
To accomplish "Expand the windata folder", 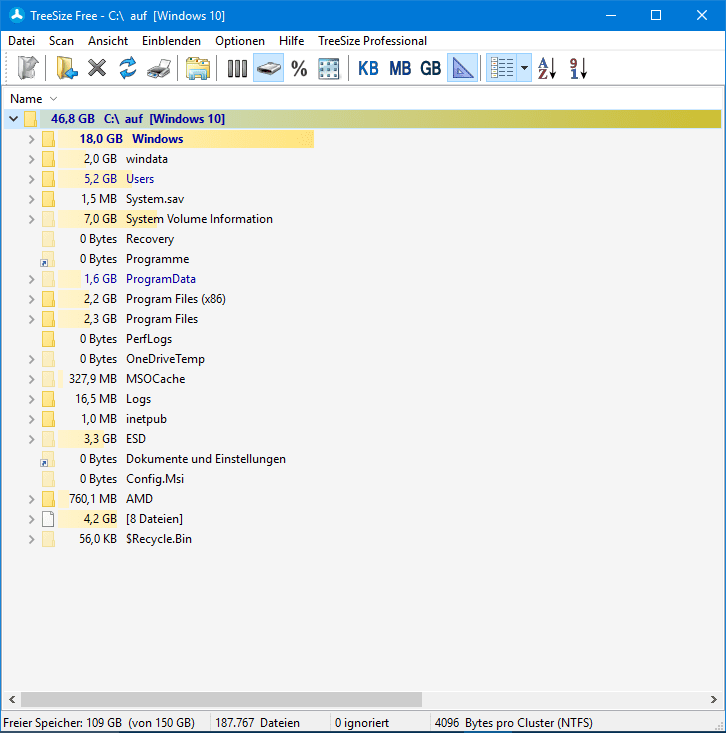I will [x=31, y=159].
